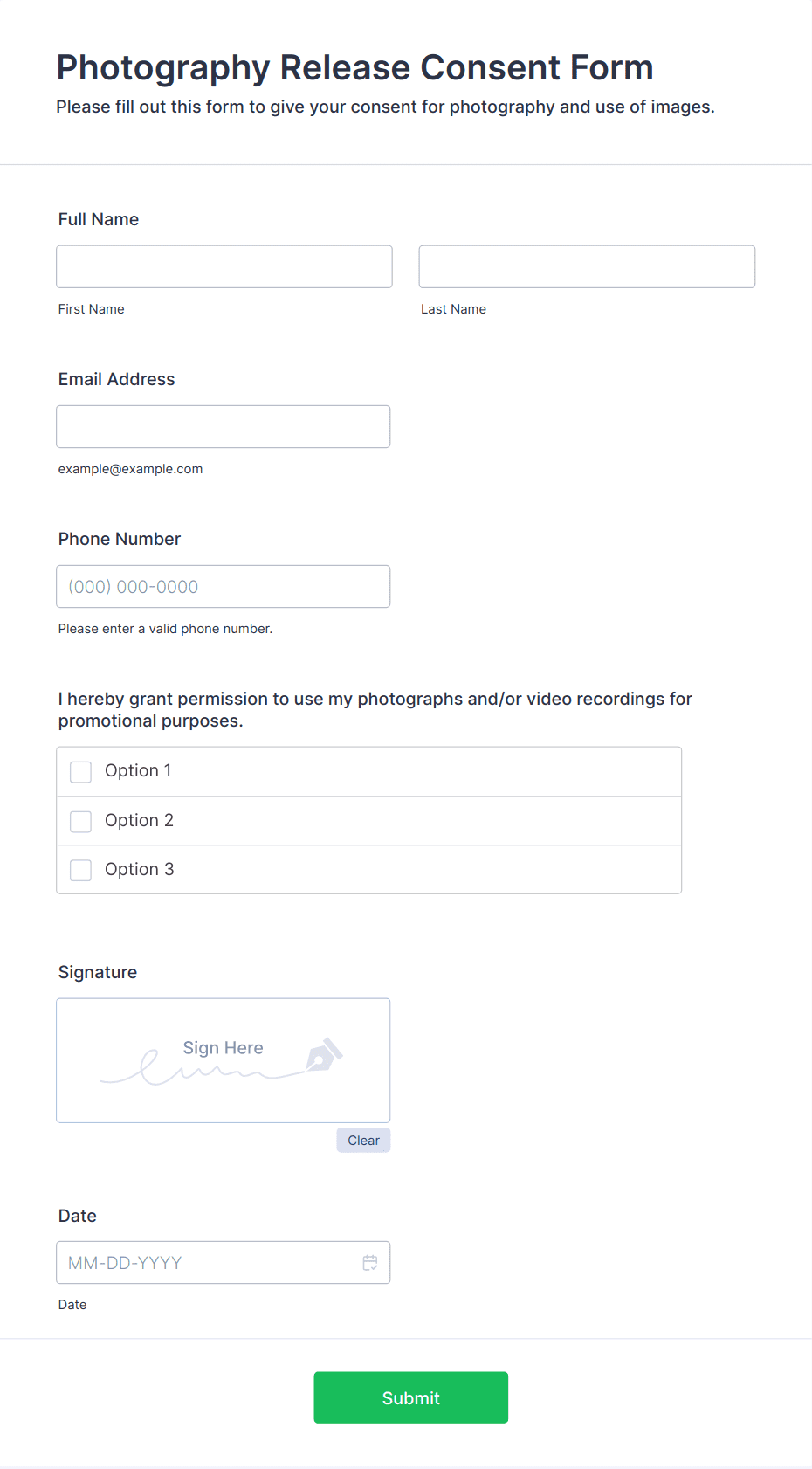Select the Email Address input box
Screen dimensions: 812x1469
(224, 427)
